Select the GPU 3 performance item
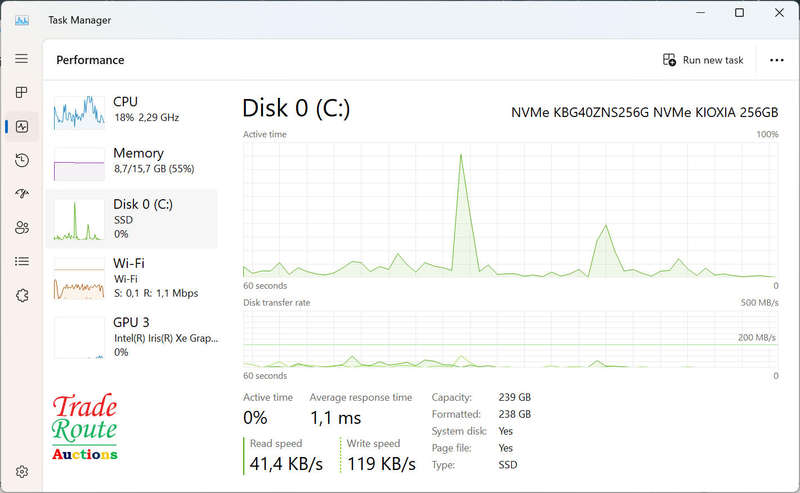Viewport: 800px width, 493px height. pyautogui.click(x=131, y=336)
